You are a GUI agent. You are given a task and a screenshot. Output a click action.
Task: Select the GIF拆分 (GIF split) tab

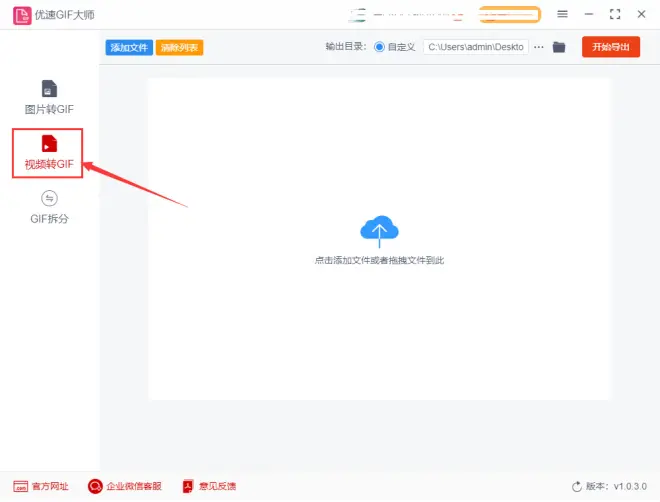click(49, 207)
